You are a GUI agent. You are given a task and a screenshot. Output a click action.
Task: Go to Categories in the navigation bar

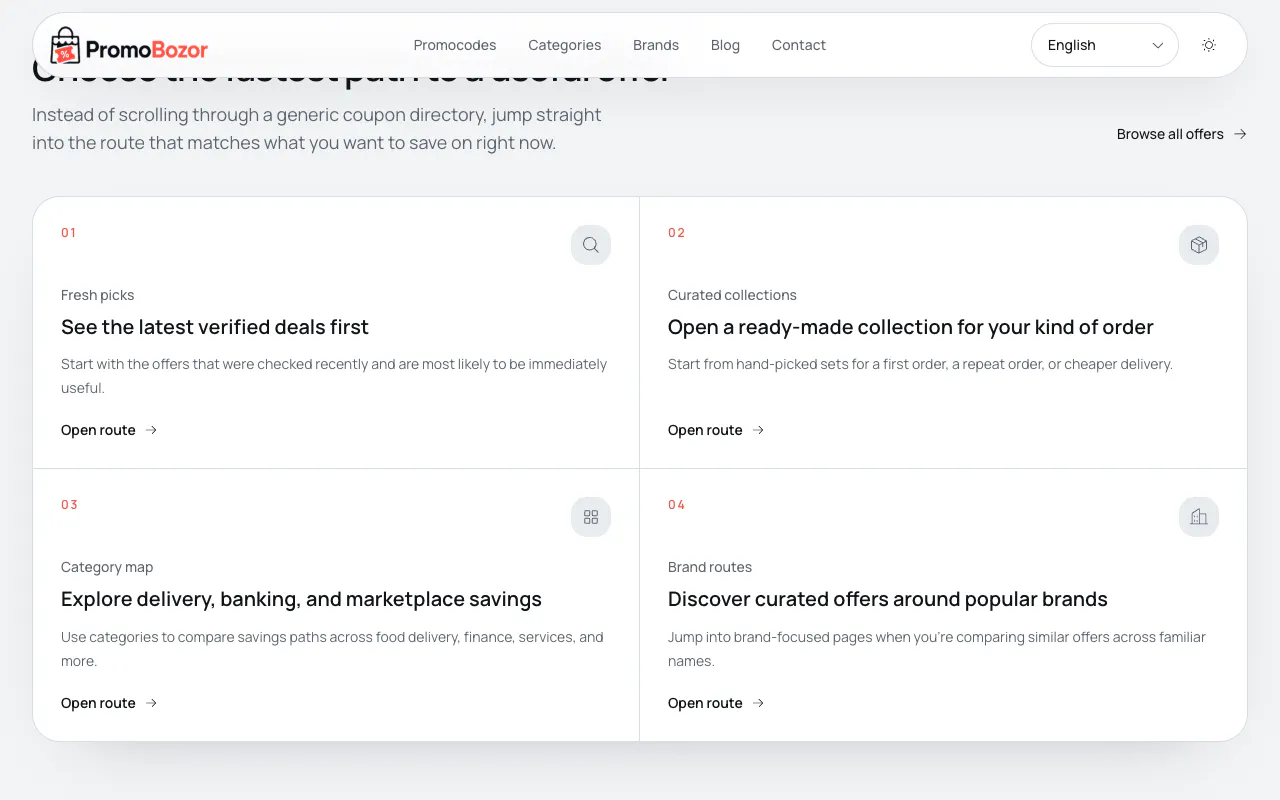565,45
